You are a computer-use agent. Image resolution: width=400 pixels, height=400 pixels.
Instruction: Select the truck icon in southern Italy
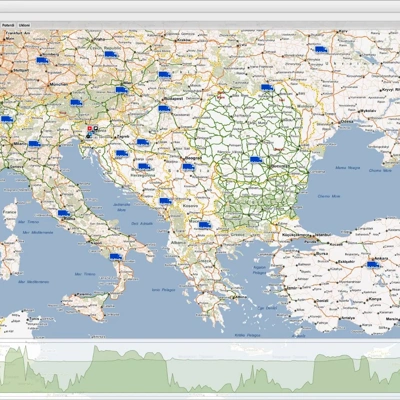coord(116,256)
